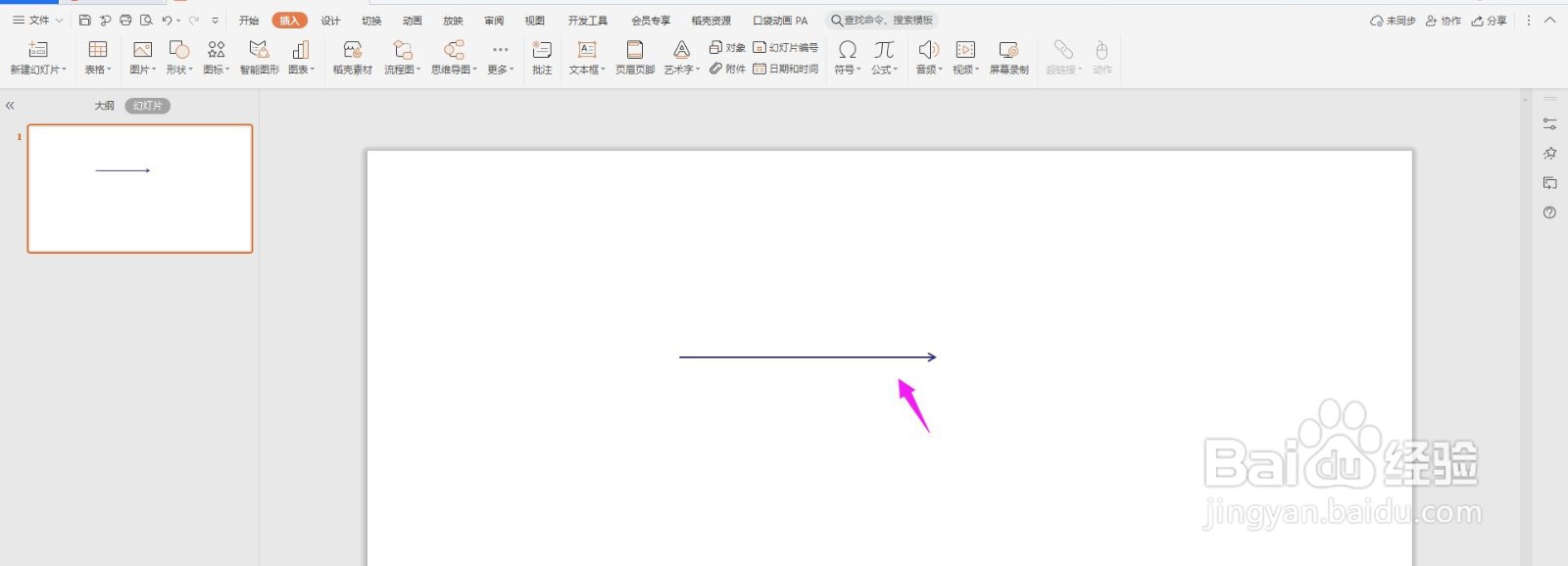Select the 幻灯片 slides view pill
This screenshot has width=1568, height=566.
(x=148, y=106)
